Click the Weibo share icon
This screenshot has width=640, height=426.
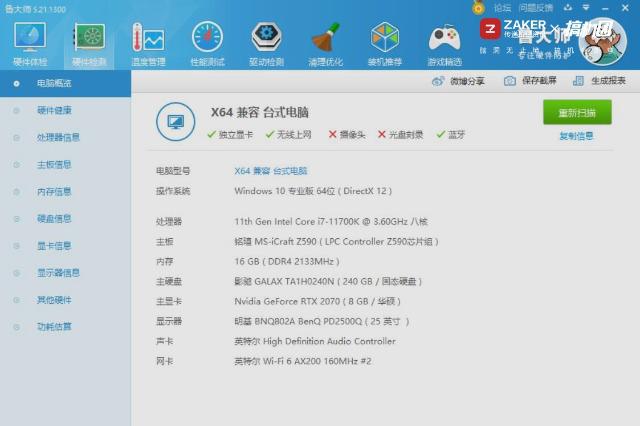click(x=438, y=81)
